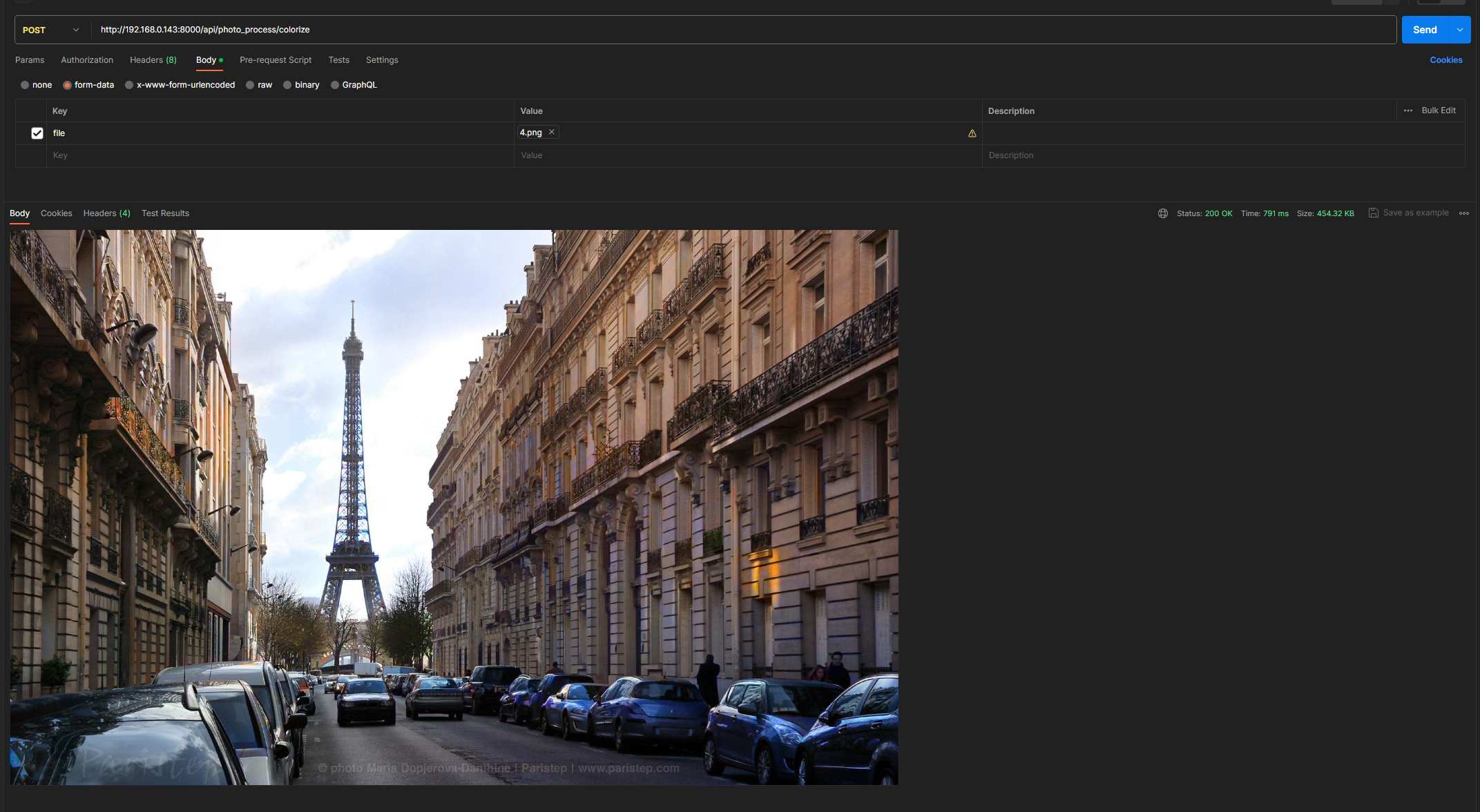Click the request URL input field

coord(691,30)
